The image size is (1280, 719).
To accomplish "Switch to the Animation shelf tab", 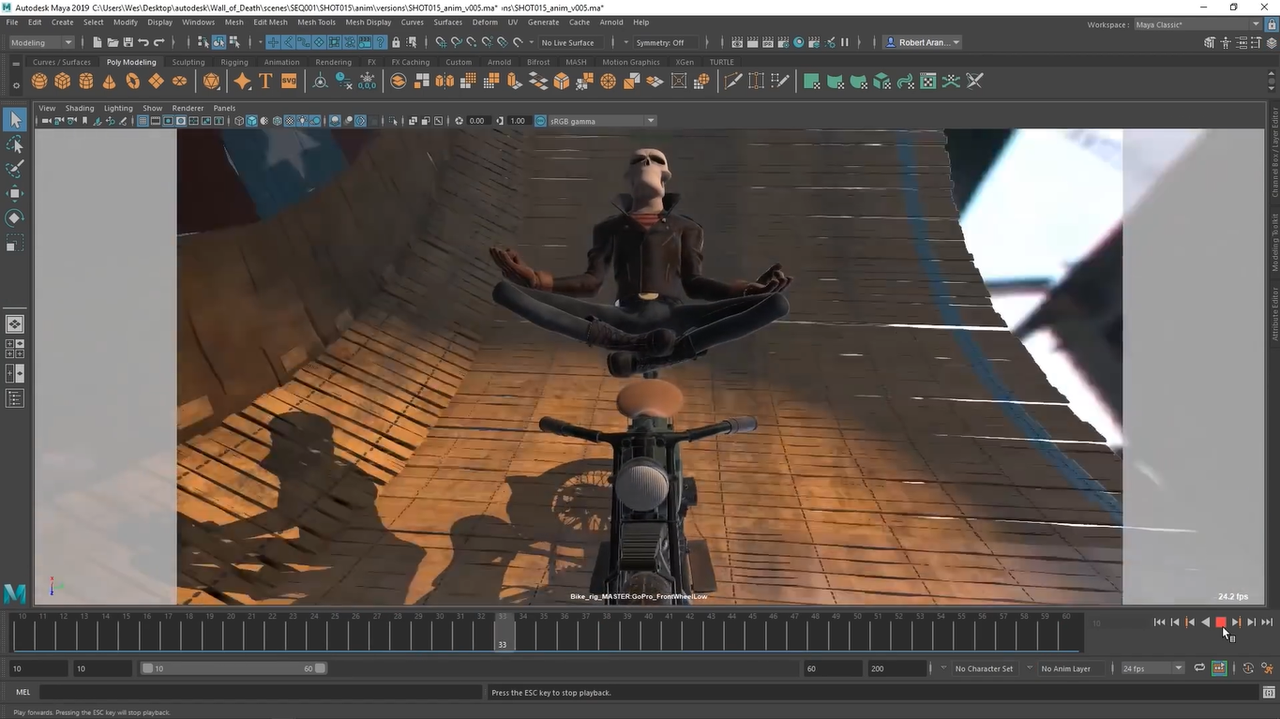I will (x=281, y=62).
